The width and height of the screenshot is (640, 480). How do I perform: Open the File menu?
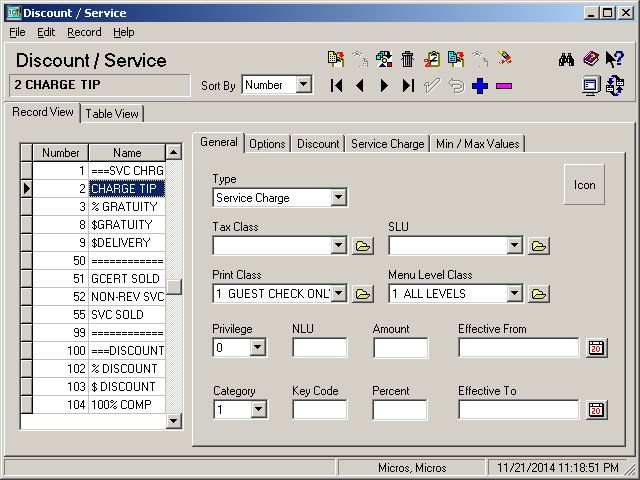pos(17,32)
